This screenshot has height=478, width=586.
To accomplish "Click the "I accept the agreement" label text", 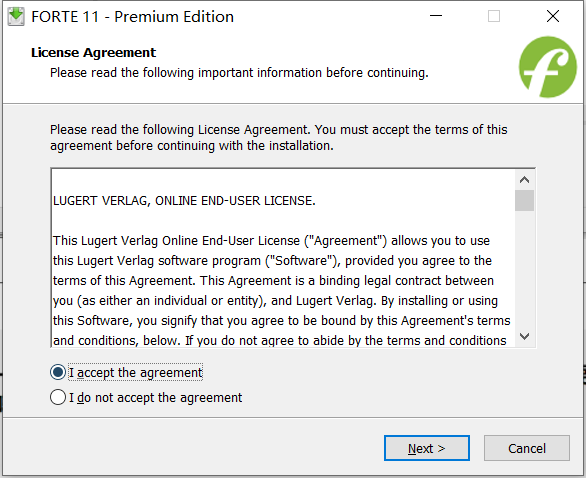I will point(136,373).
